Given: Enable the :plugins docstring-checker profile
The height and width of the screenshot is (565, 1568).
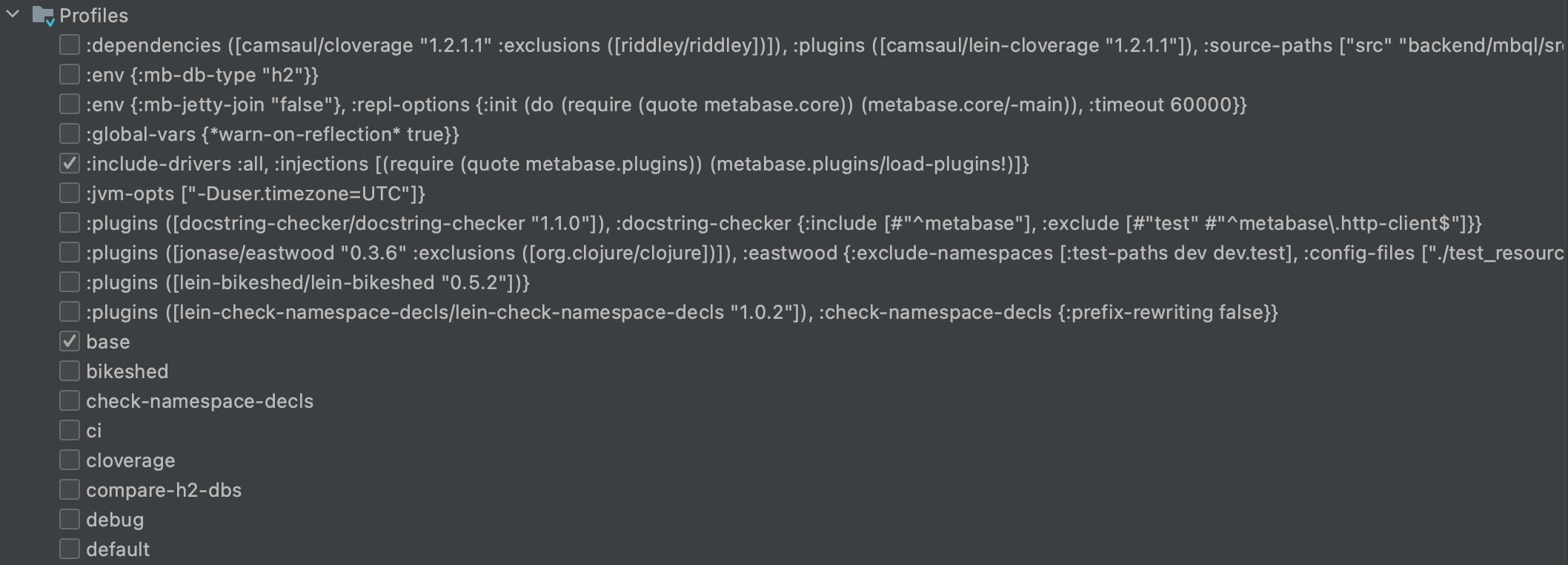Looking at the screenshot, I should (x=69, y=222).
